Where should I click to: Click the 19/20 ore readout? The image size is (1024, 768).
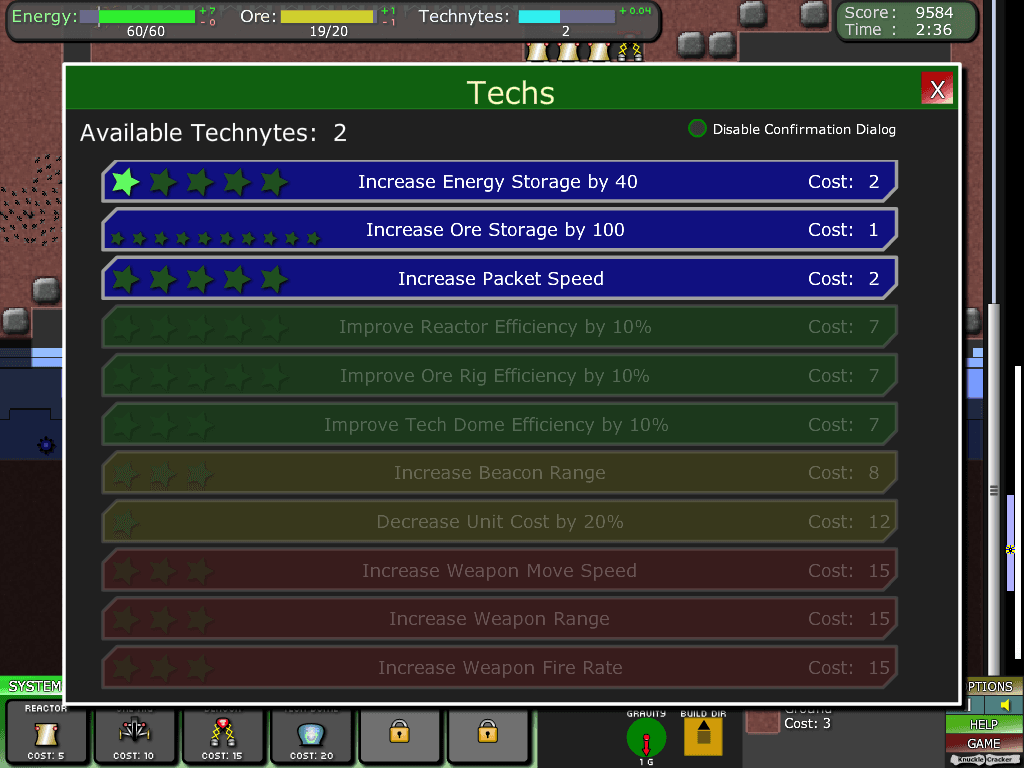click(328, 31)
